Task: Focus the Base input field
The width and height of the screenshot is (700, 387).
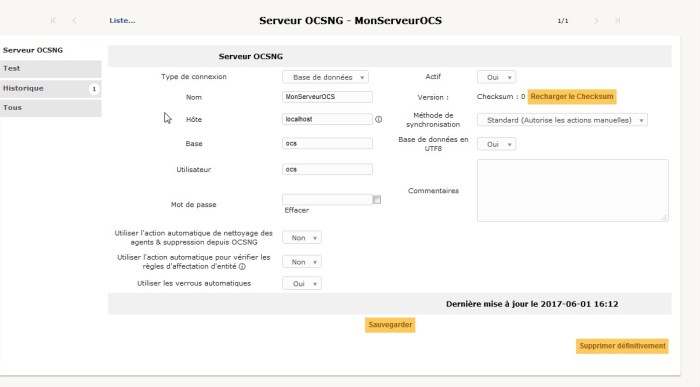Action: pyautogui.click(x=327, y=143)
